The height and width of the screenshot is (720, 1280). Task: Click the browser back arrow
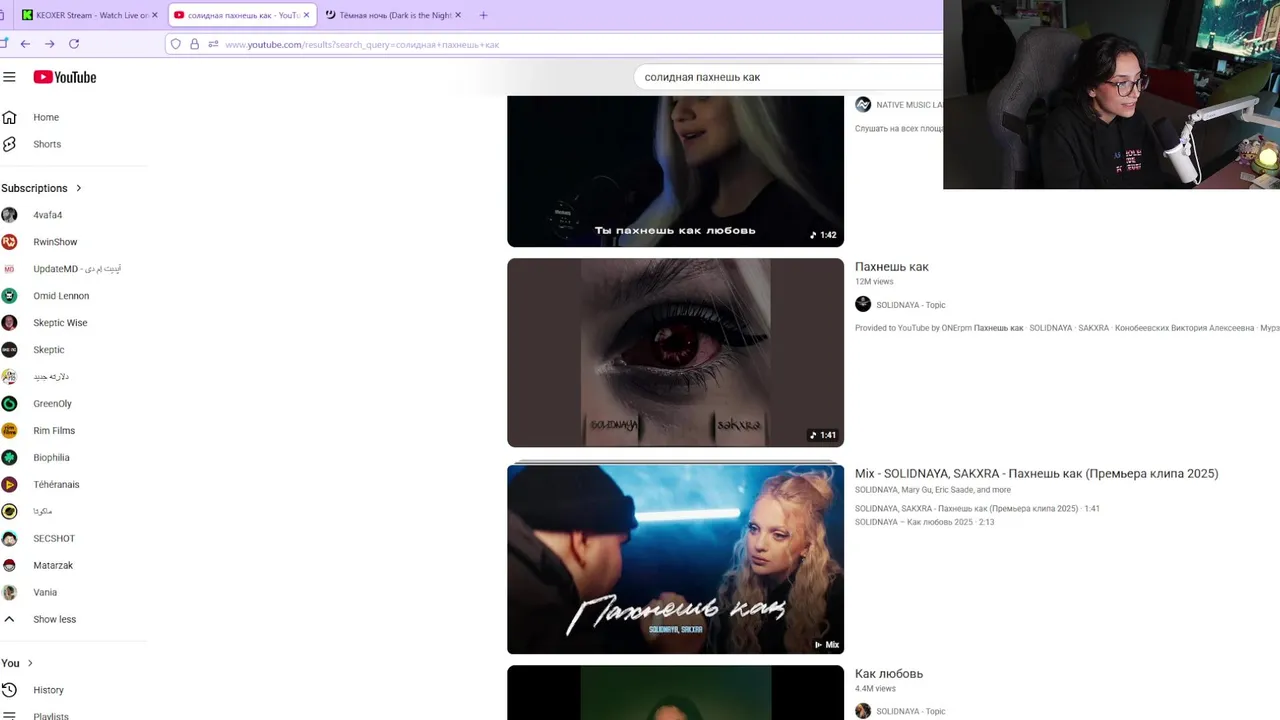25,44
